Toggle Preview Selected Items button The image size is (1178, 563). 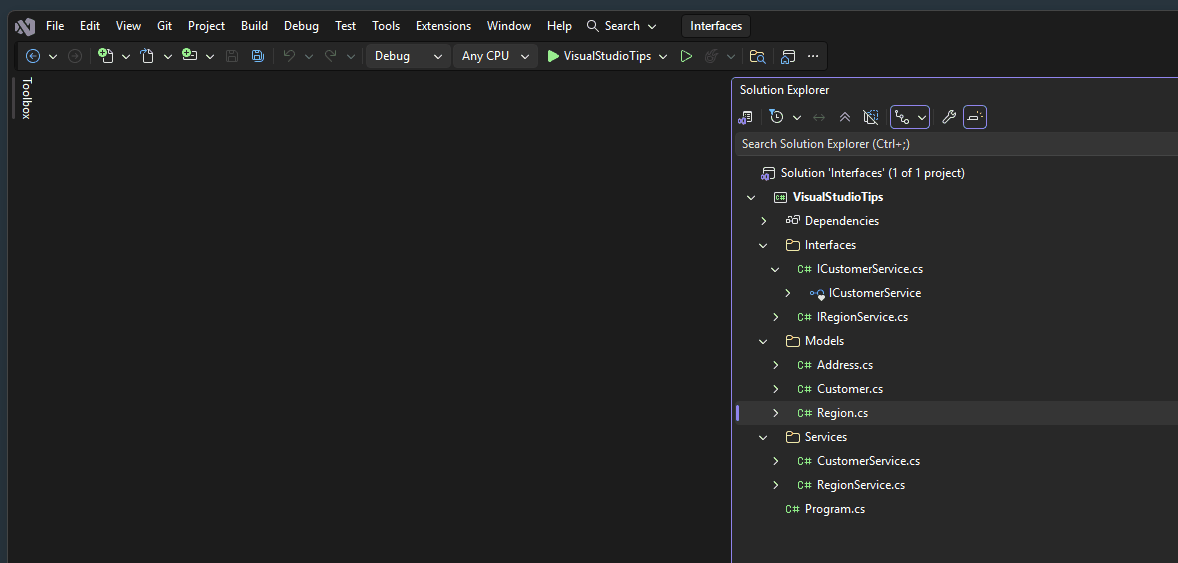[974, 117]
